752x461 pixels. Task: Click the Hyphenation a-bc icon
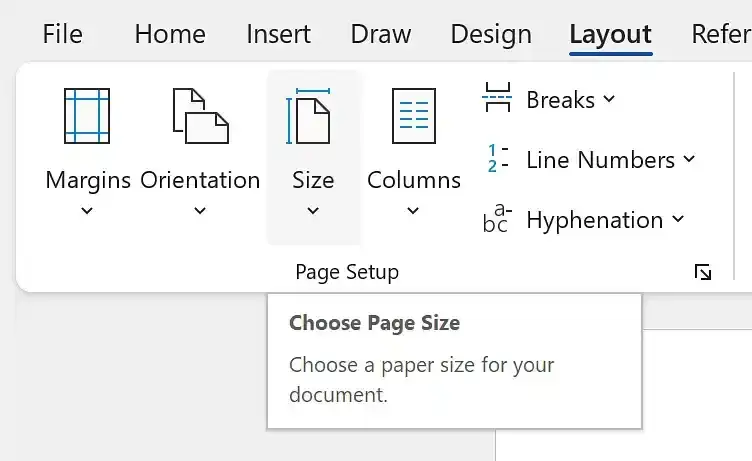497,217
